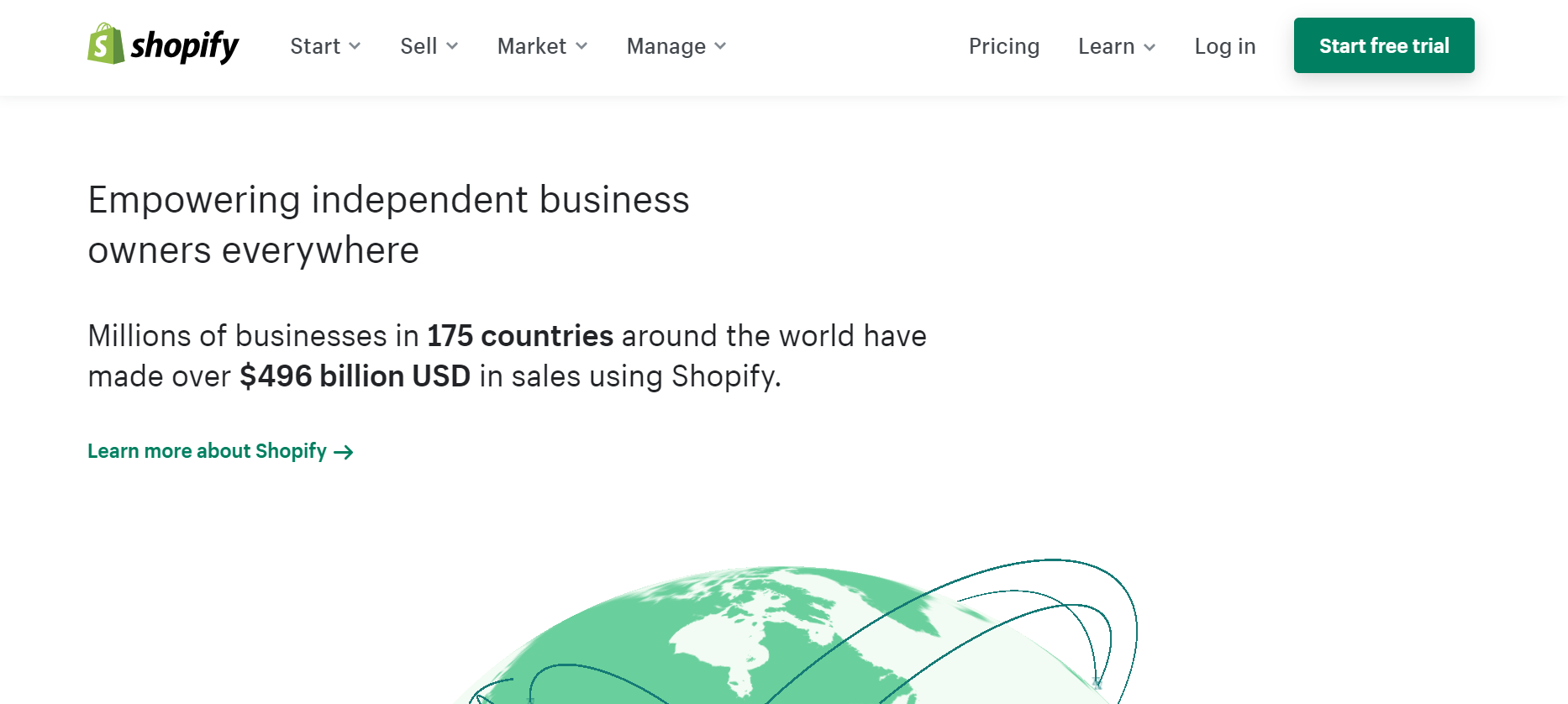1568x704 pixels.
Task: Open the Start menu
Action: click(x=315, y=46)
